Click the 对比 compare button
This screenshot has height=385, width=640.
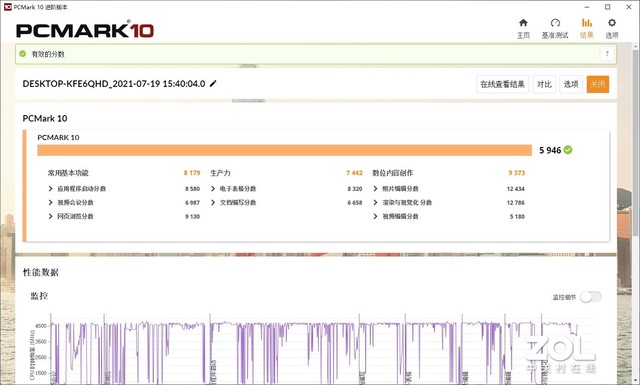point(544,85)
